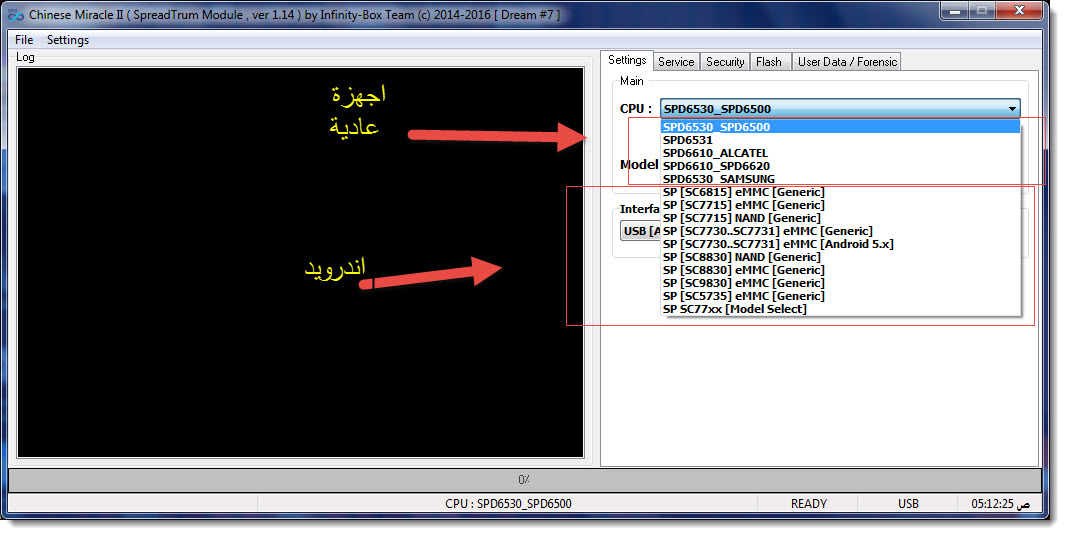Choose SP [SC7730..SC7731] eMMC [Generic]
Screen dimensions: 1065x535
(x=840, y=231)
